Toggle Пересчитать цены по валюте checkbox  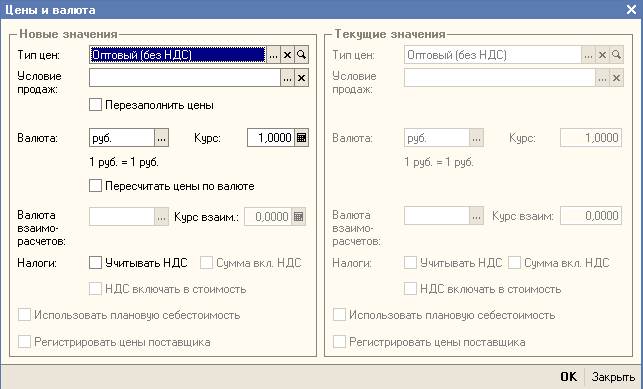pos(95,186)
